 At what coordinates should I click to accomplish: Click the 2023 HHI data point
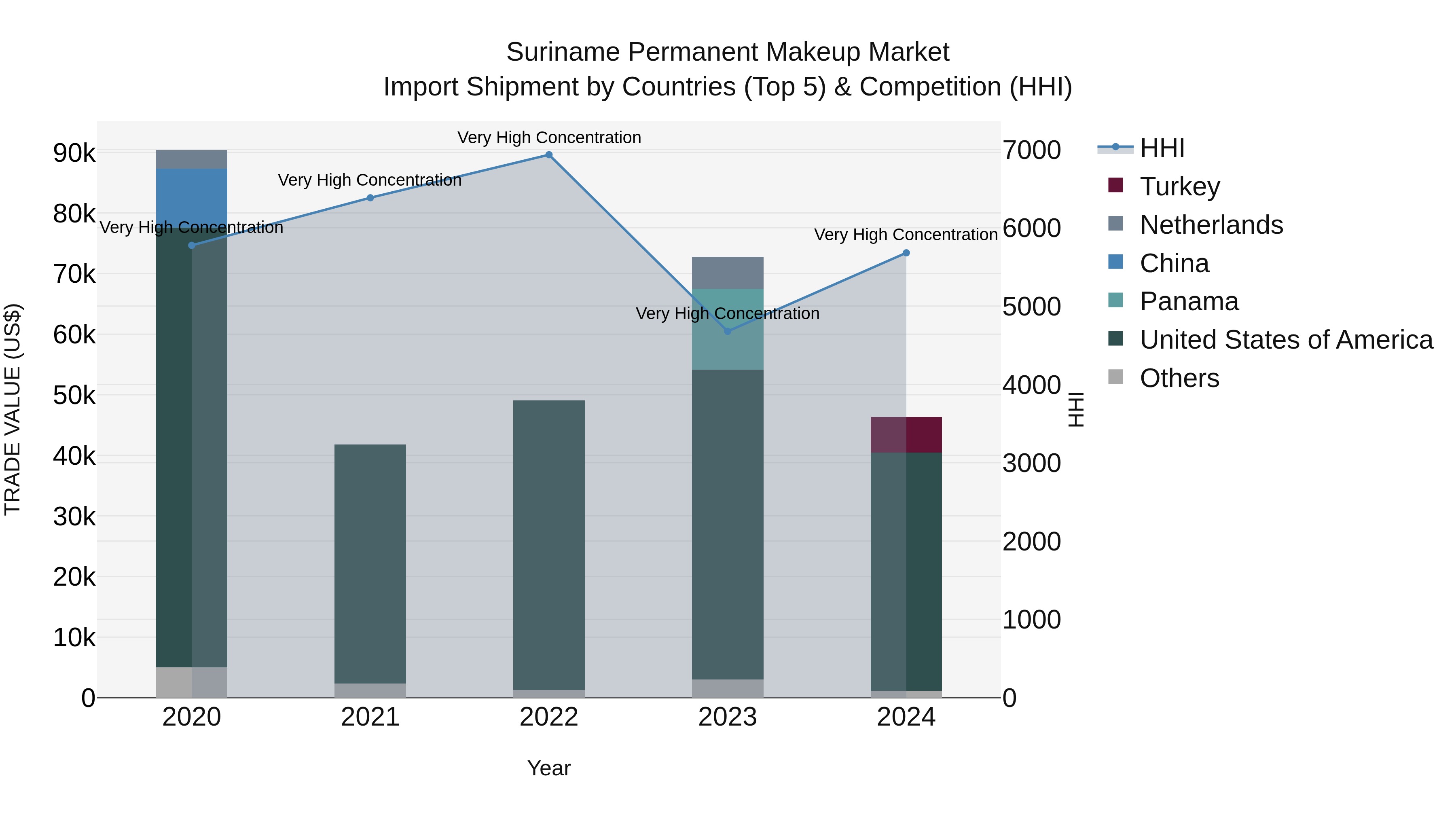click(728, 331)
